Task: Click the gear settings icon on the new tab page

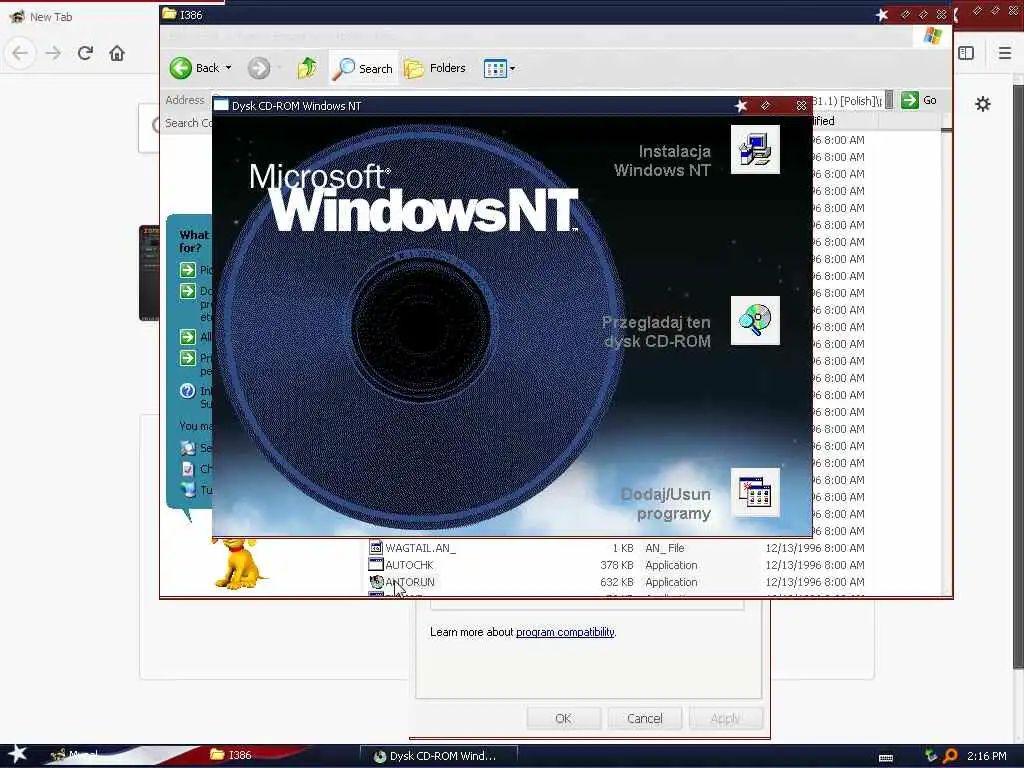Action: click(x=982, y=104)
